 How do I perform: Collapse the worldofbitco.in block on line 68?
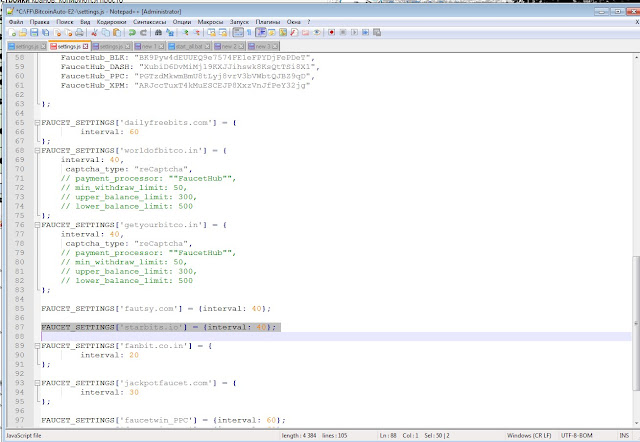coord(37,151)
